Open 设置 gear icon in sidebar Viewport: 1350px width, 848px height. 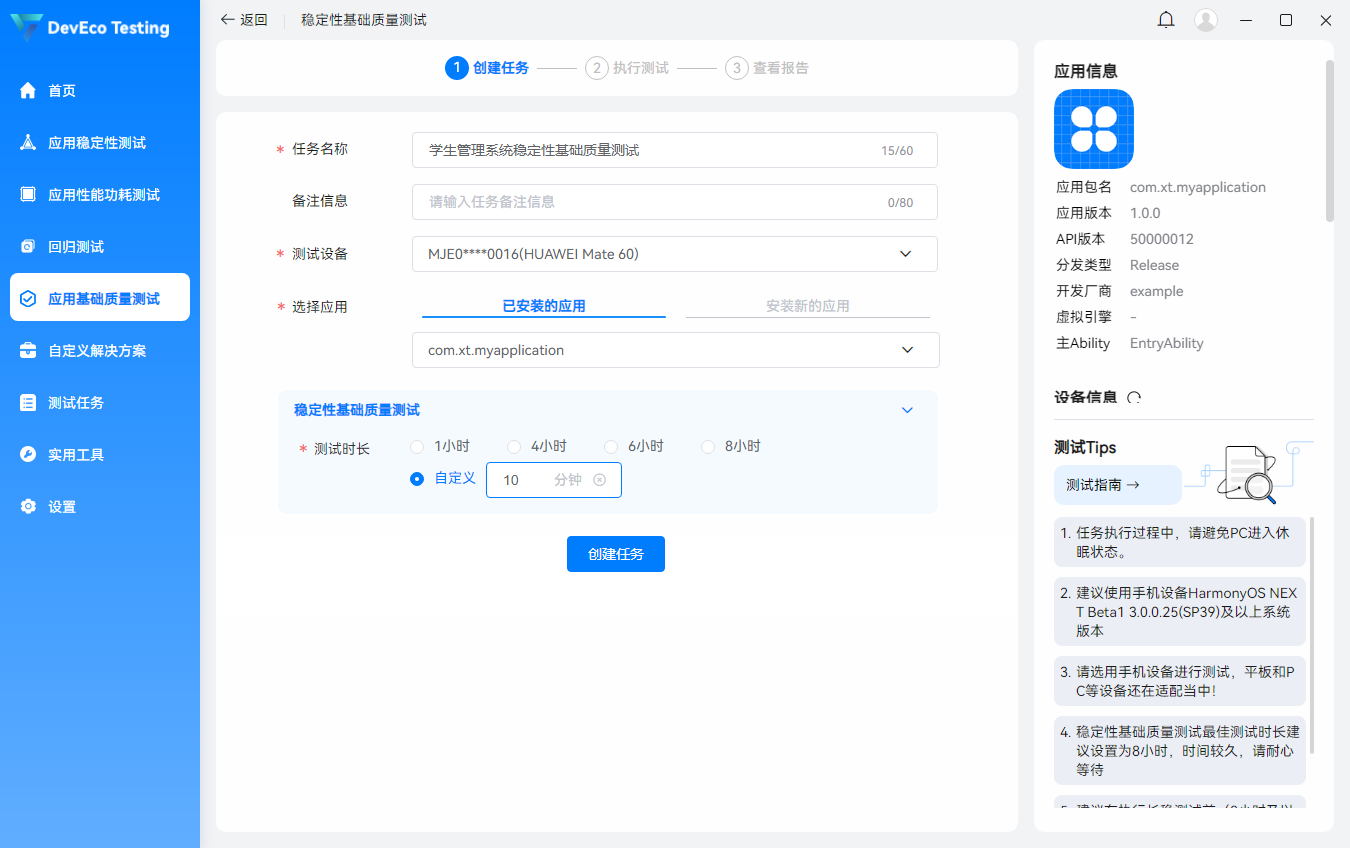pyautogui.click(x=28, y=507)
